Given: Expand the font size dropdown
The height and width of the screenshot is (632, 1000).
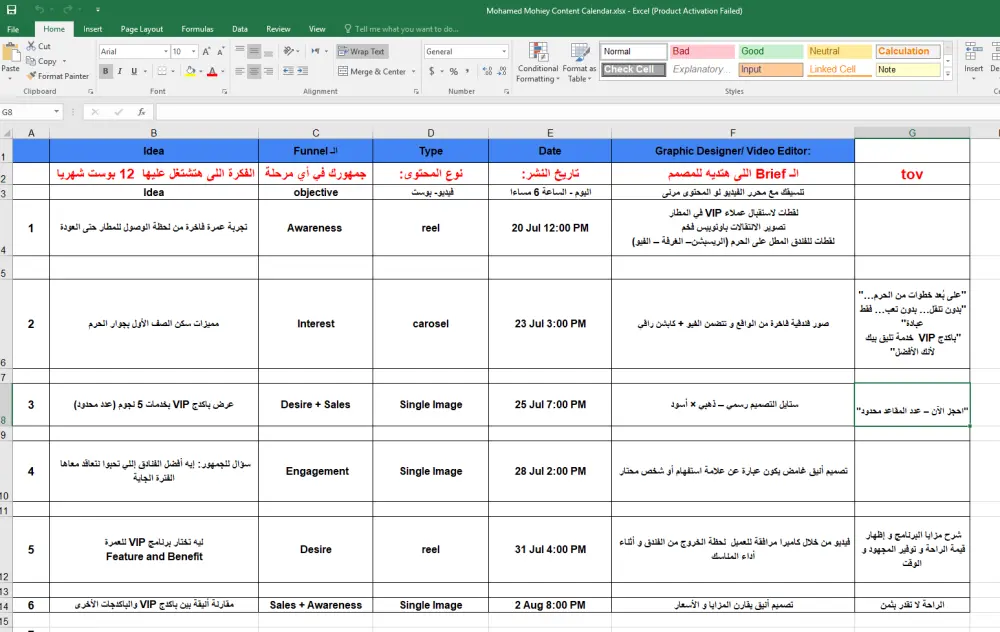Looking at the screenshot, I should [x=193, y=51].
